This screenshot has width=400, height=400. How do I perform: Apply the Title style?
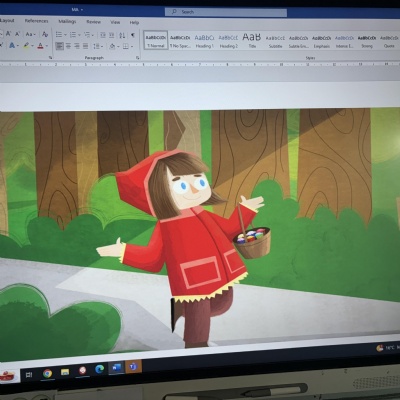pos(252,41)
